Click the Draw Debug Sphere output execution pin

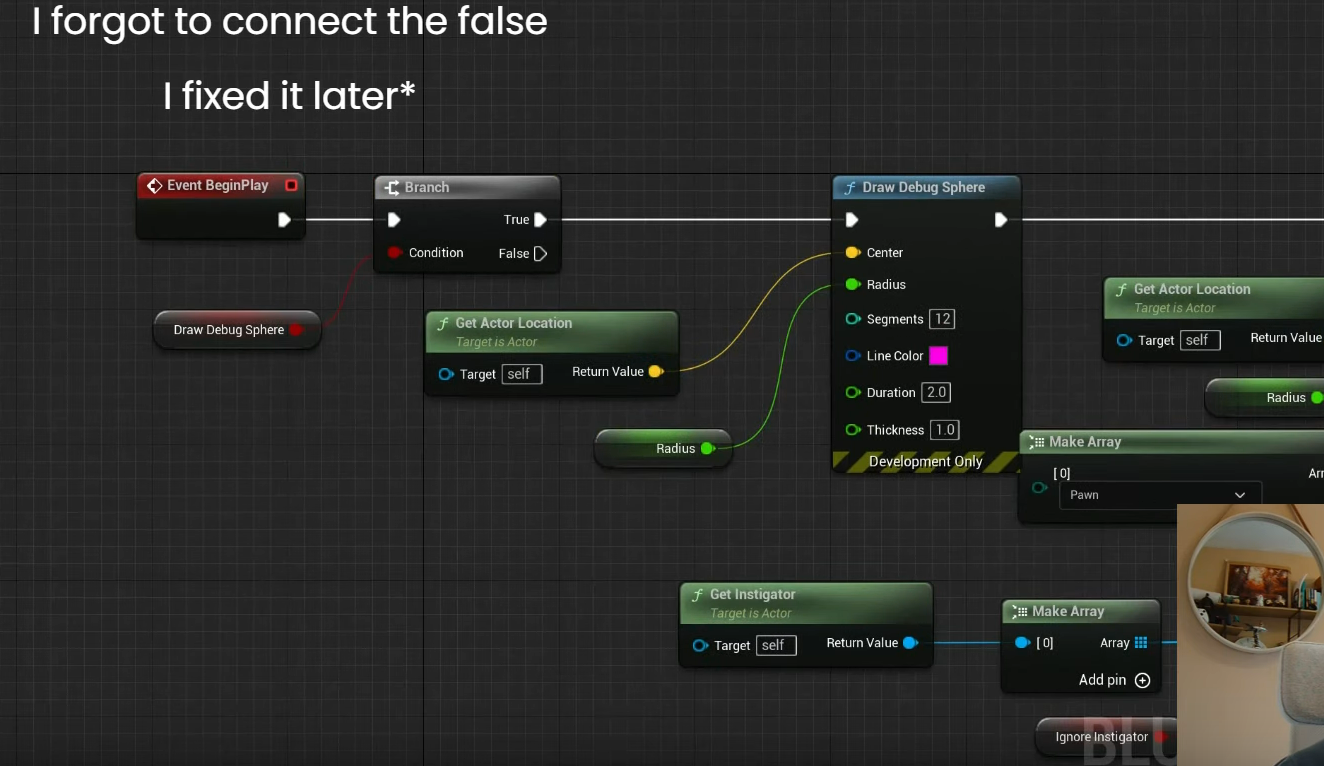[1000, 220]
